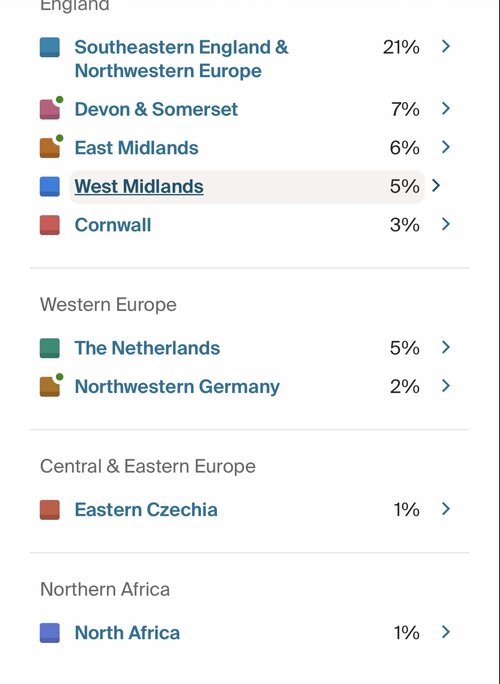
Task: Expand Southeastern England & Northwestern Europe chevron
Action: pos(445,46)
